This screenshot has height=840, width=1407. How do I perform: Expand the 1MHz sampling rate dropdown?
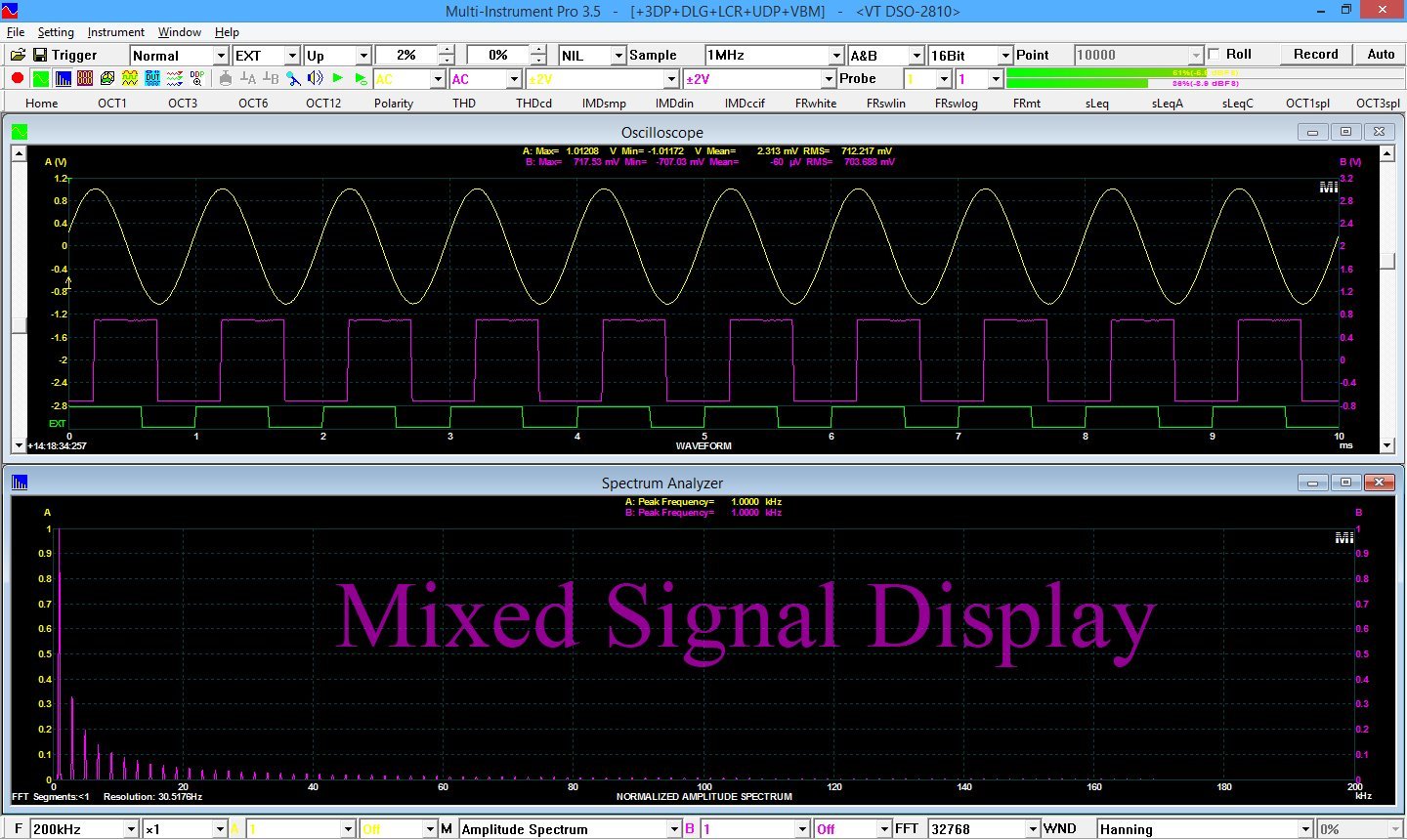coord(836,56)
